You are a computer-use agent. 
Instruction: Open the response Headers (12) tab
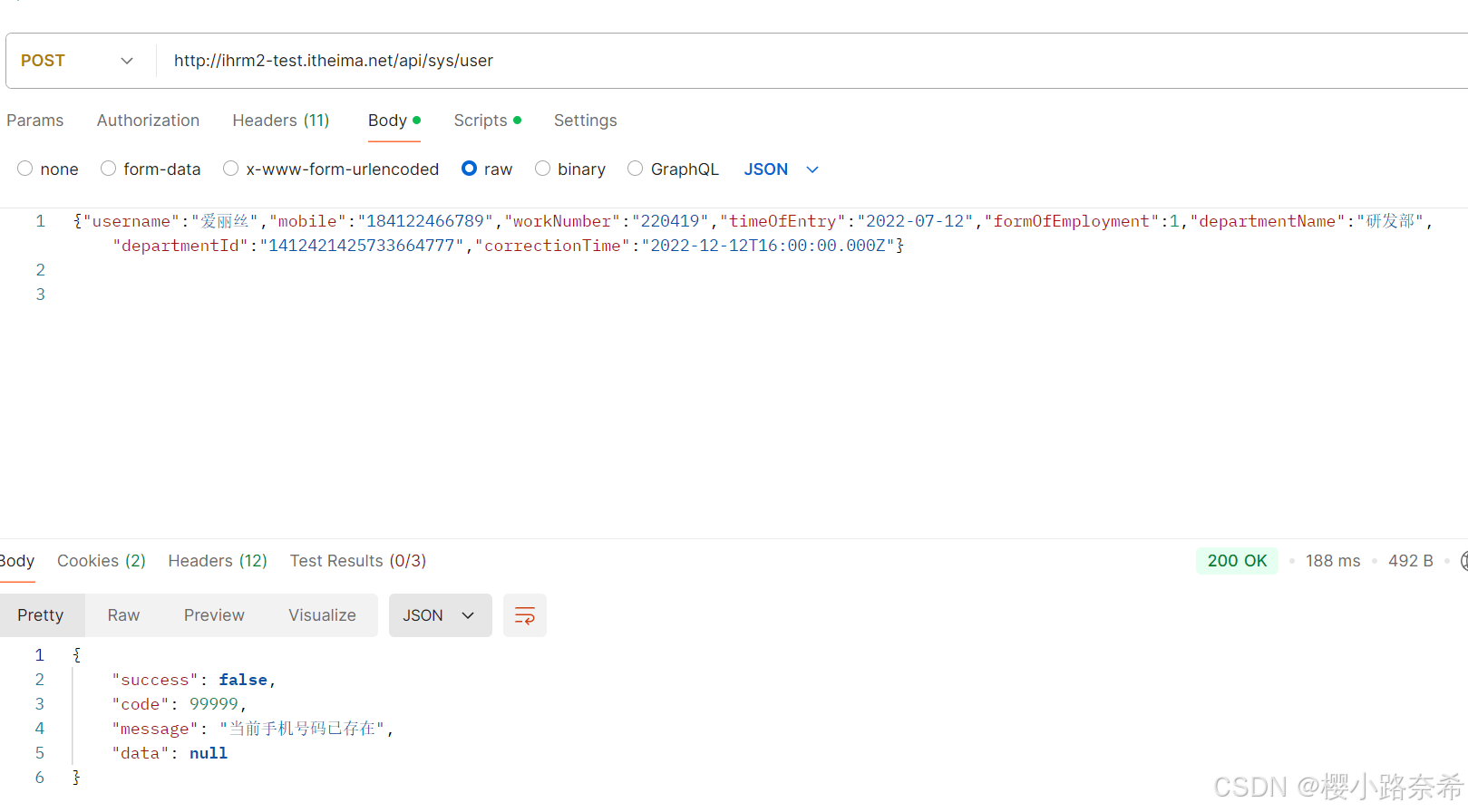(x=218, y=561)
